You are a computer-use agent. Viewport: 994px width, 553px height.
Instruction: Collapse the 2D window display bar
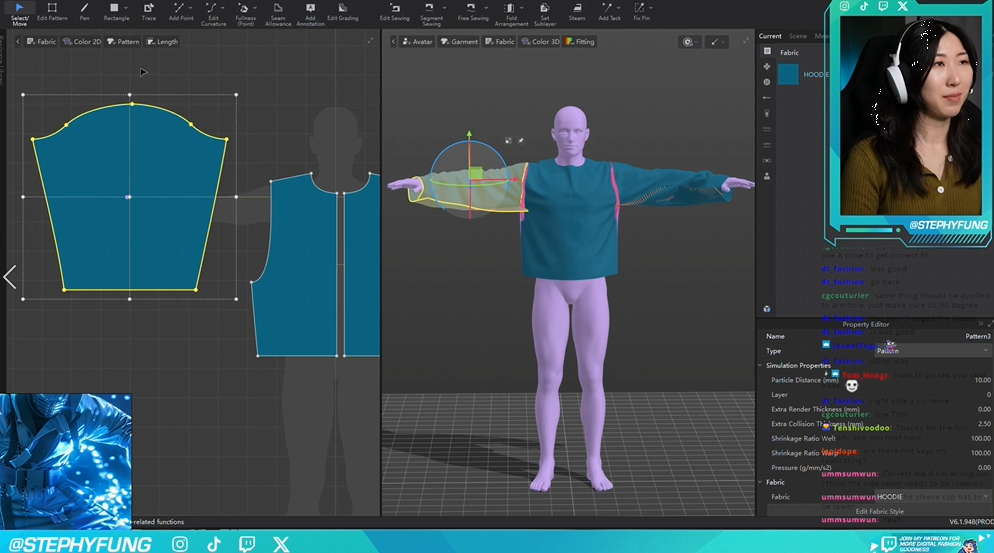(x=18, y=41)
